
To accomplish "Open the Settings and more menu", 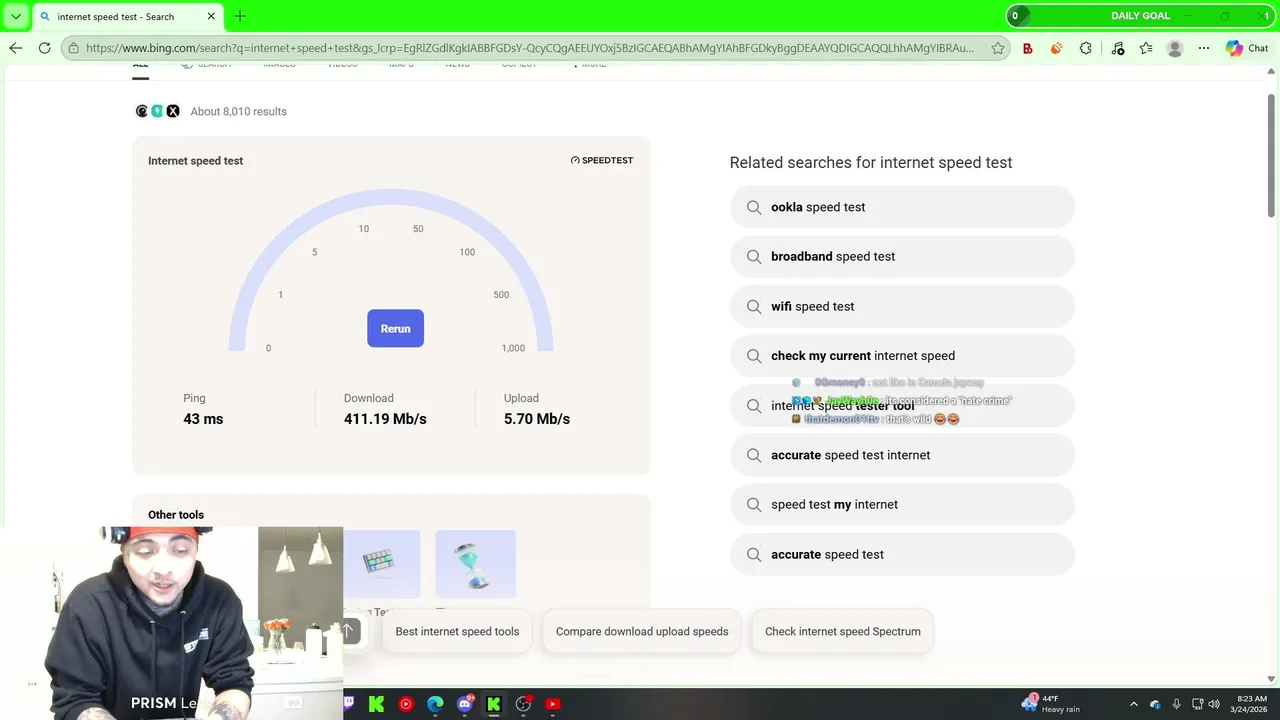I will pyautogui.click(x=1204, y=48).
